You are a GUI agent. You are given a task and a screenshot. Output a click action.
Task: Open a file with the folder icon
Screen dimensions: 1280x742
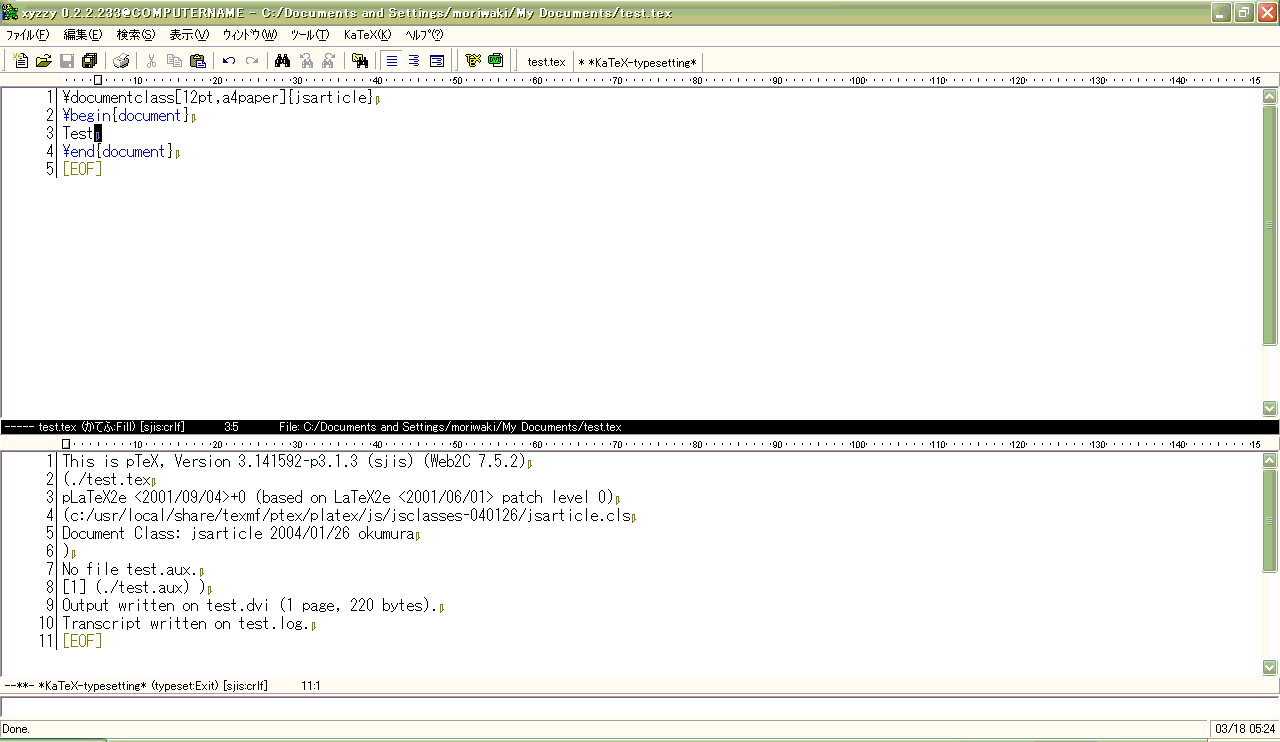click(43, 61)
